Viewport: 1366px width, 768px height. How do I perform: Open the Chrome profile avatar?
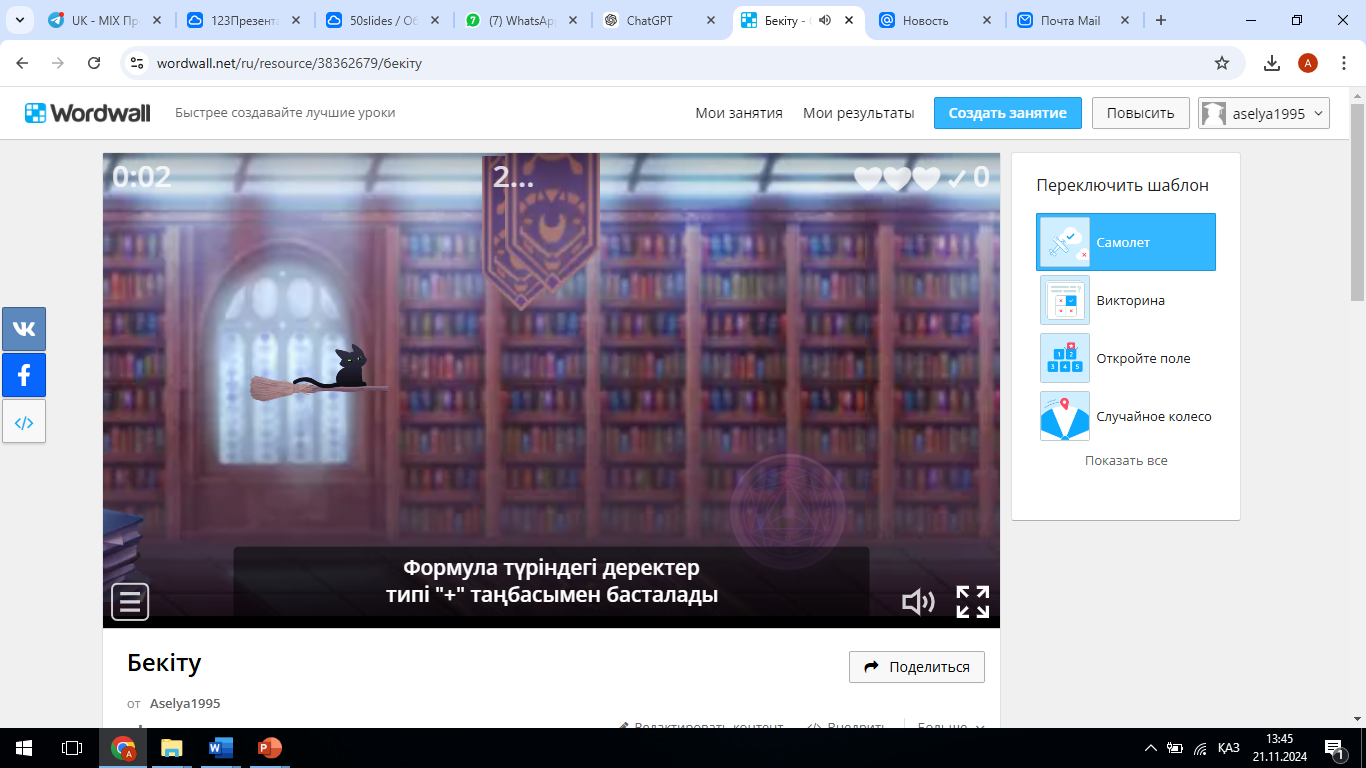tap(1308, 63)
